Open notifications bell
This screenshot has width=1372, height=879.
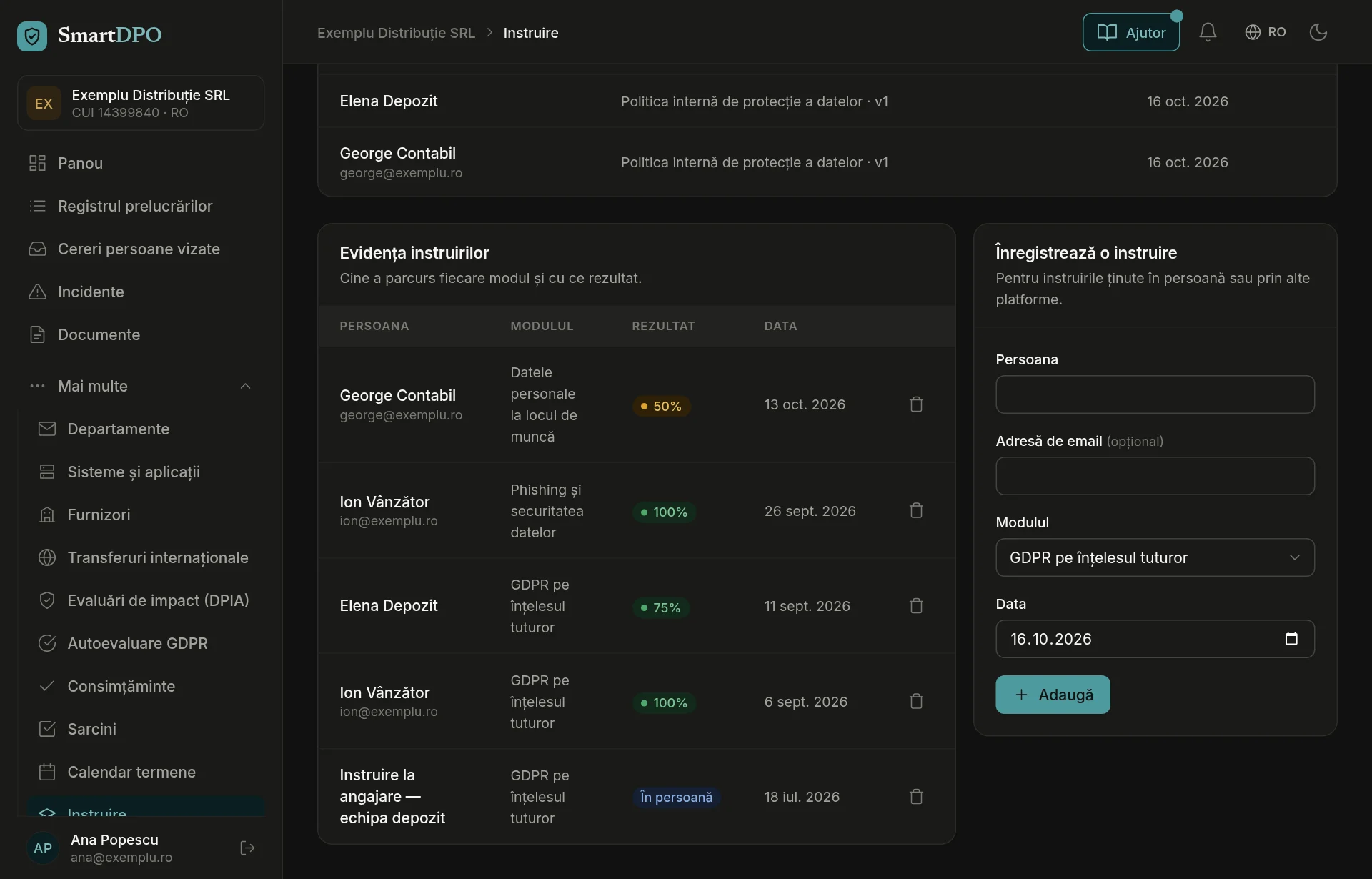1208,32
